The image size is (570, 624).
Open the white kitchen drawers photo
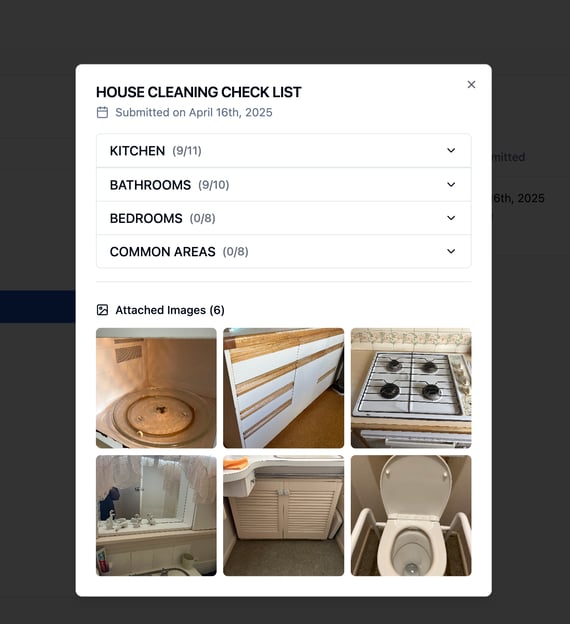283,388
